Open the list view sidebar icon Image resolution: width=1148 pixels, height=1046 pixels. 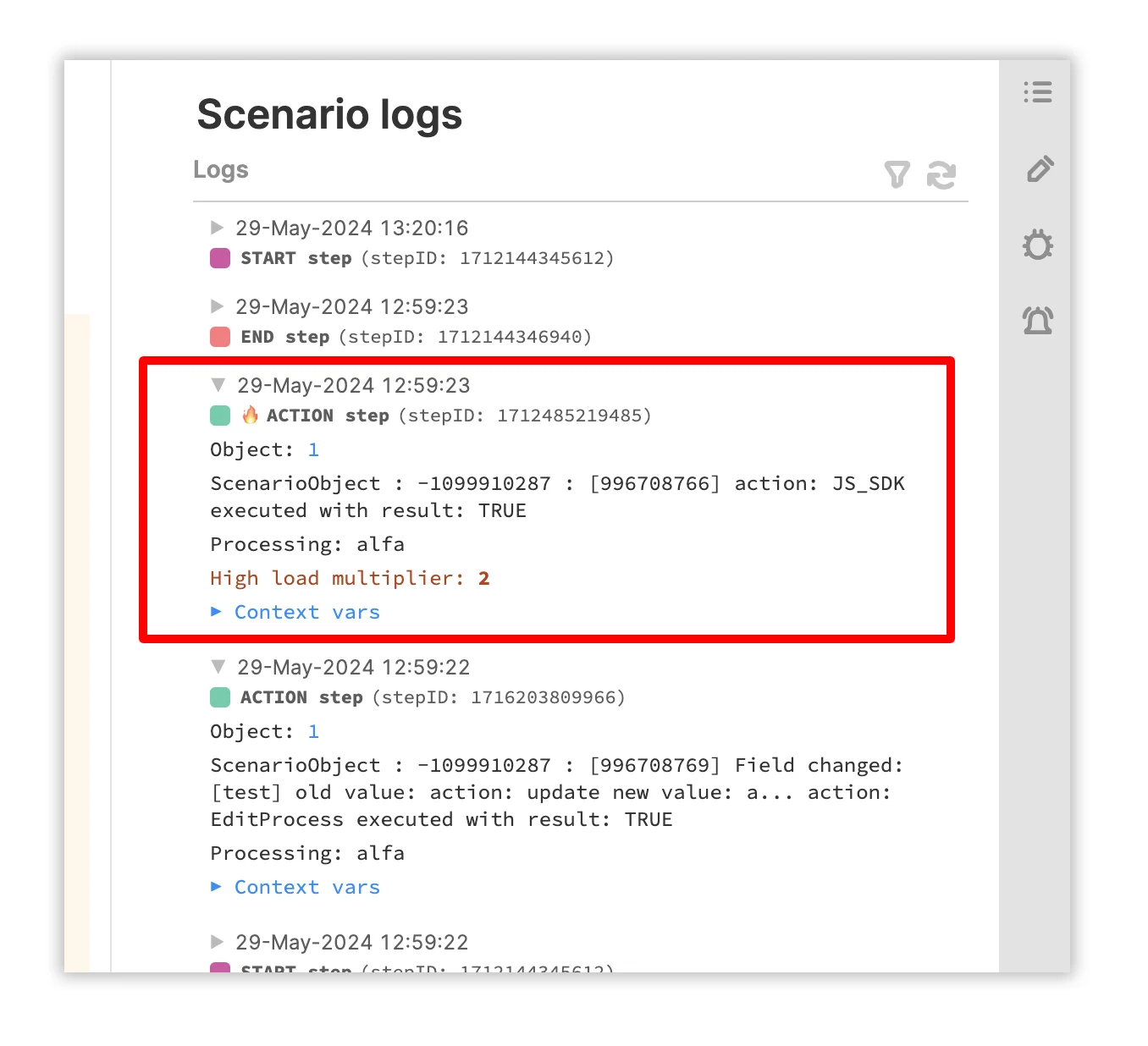tap(1037, 91)
